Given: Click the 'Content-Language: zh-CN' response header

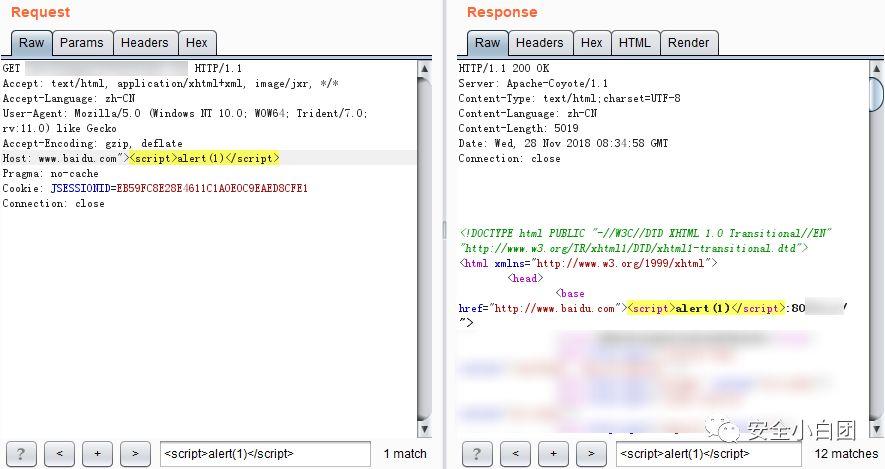Looking at the screenshot, I should (x=528, y=113).
